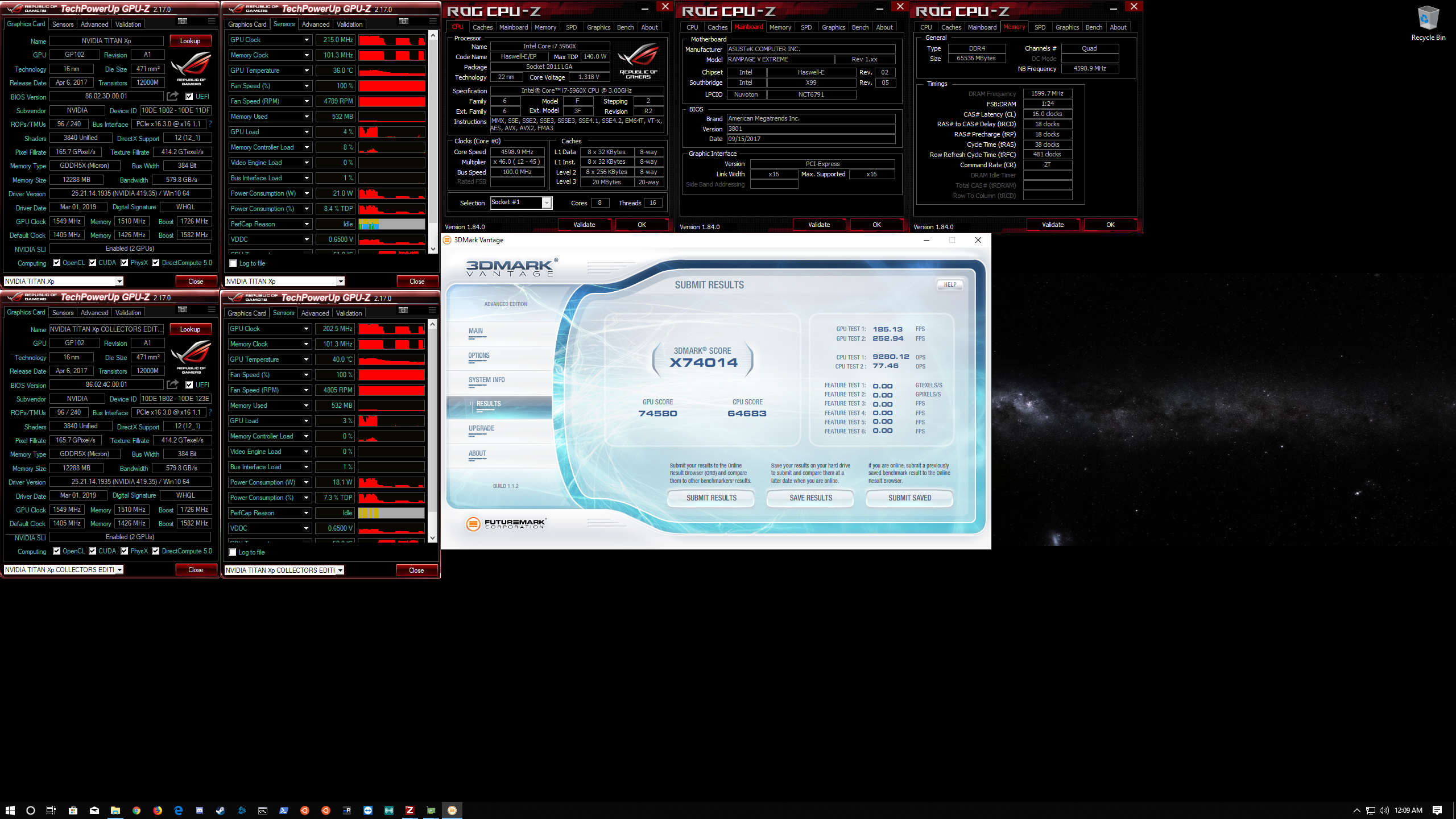
Task: Switch to Advanced tab in top-left GPU-Z window
Action: click(94, 24)
